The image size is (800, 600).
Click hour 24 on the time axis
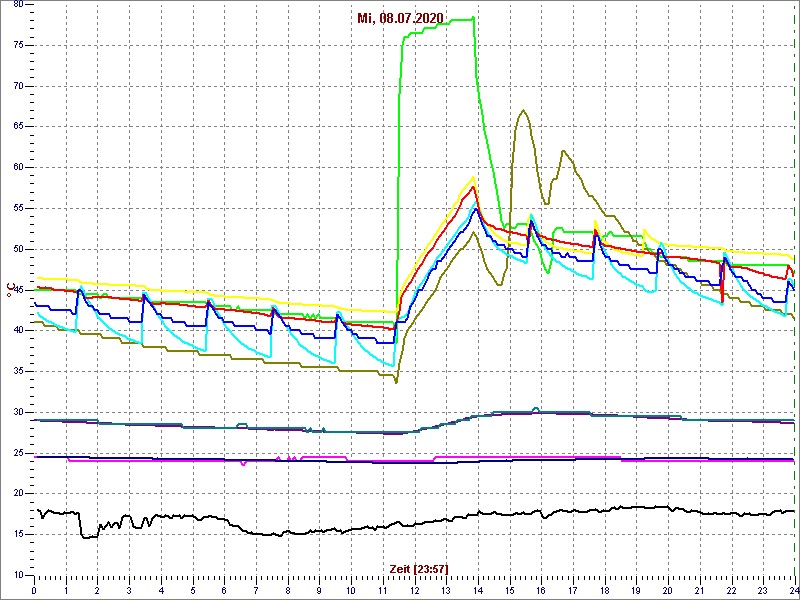[793, 589]
